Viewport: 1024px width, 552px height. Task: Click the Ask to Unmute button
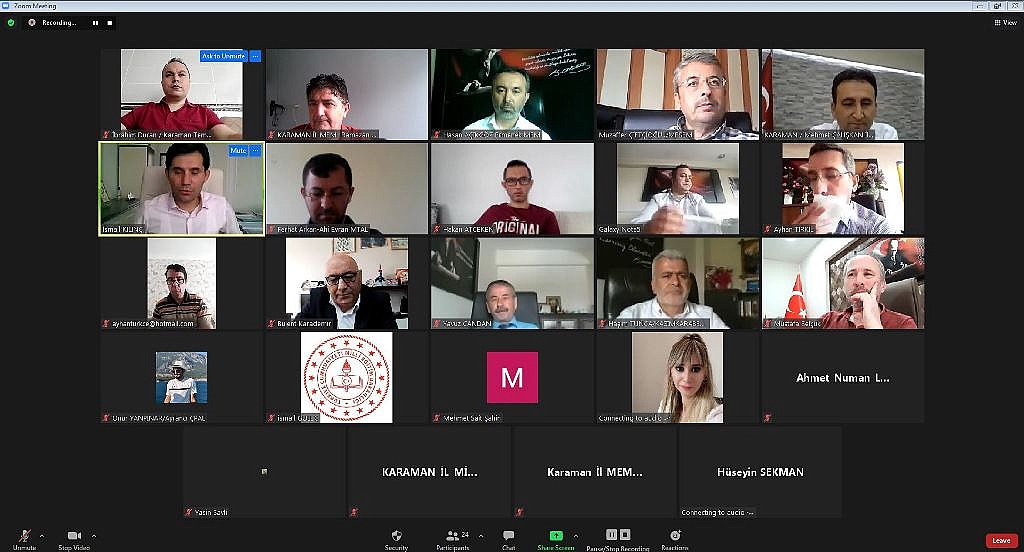pos(223,56)
